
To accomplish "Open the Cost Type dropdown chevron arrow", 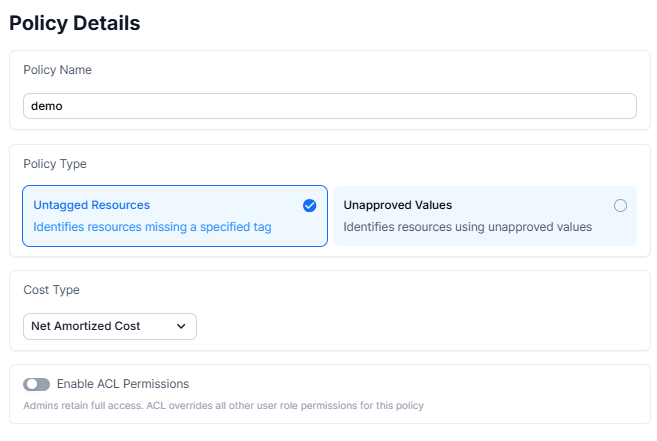I will click(x=181, y=326).
